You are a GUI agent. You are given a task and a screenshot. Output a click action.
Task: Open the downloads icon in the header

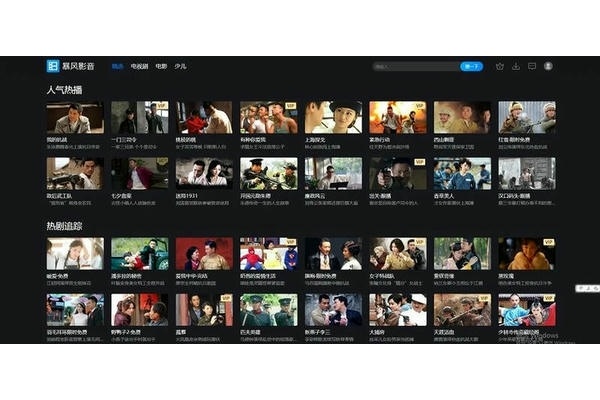pos(516,66)
